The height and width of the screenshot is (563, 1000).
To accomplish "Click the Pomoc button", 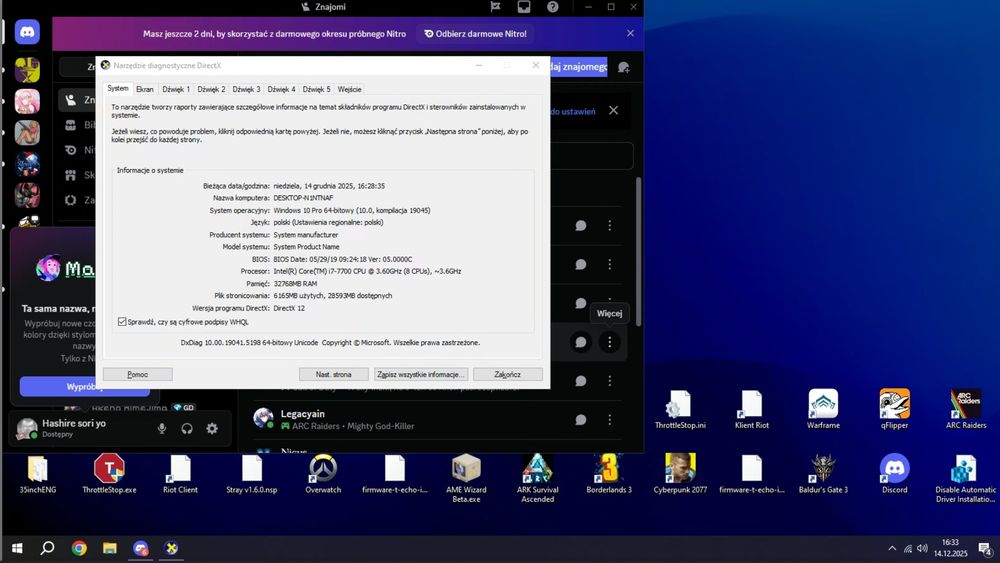I will pyautogui.click(x=138, y=374).
